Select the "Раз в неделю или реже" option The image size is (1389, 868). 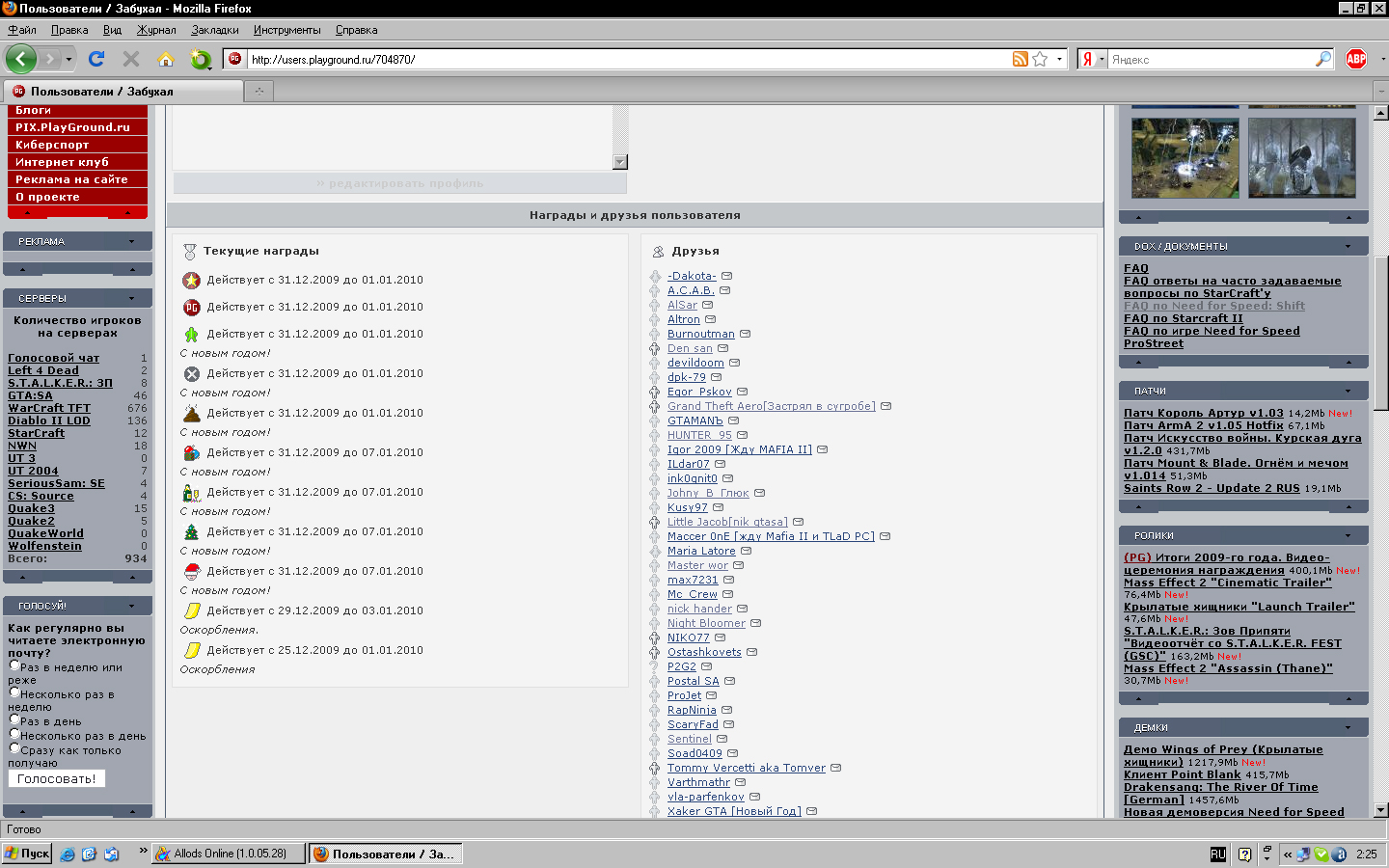point(14,665)
